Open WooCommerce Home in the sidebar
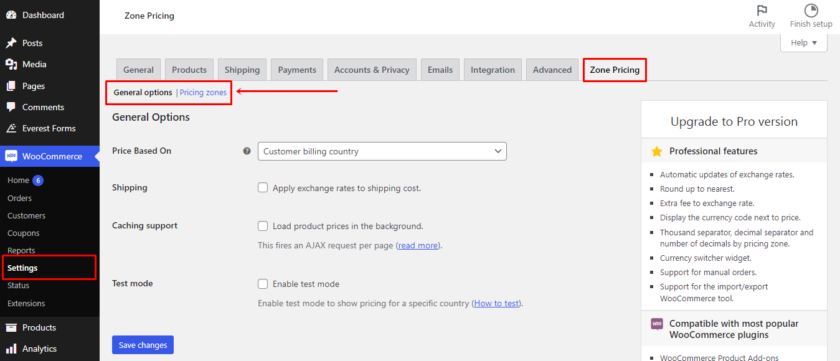This screenshot has height=361, width=840. [18, 180]
